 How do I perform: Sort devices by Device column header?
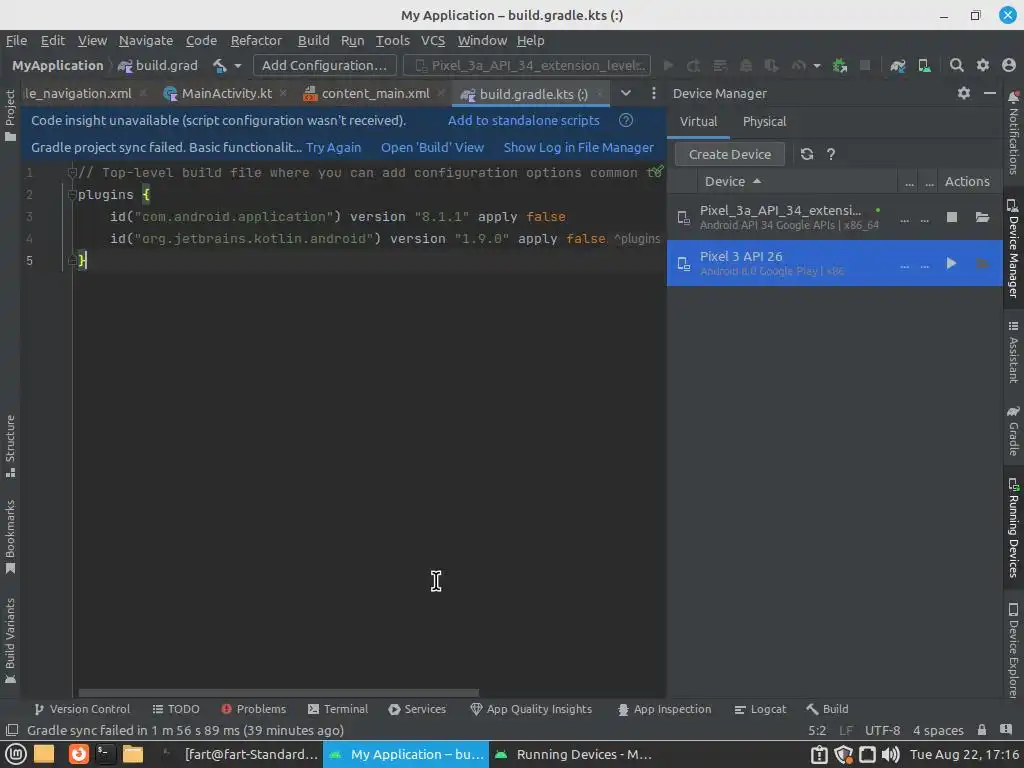click(733, 182)
